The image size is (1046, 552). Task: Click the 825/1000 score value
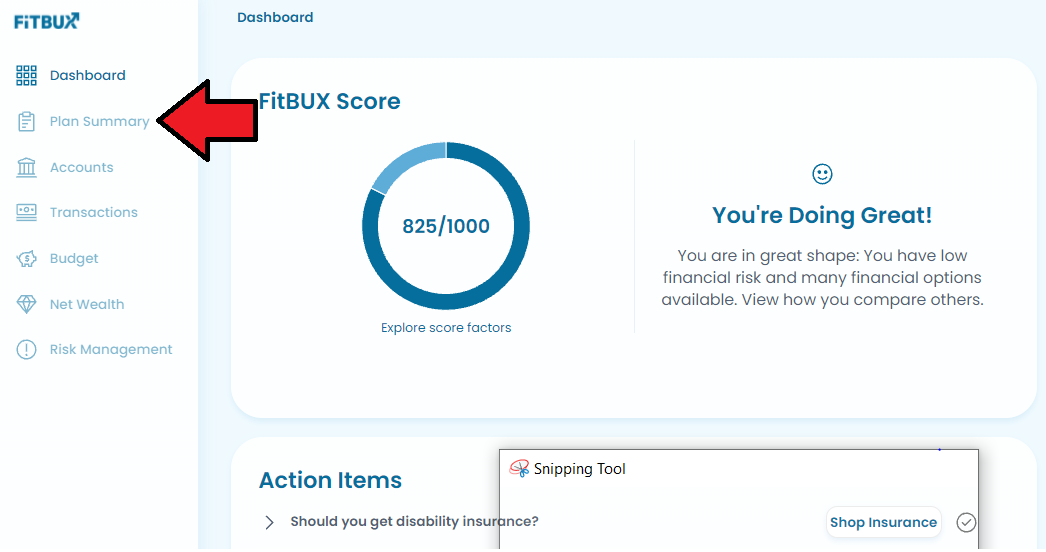pos(446,226)
